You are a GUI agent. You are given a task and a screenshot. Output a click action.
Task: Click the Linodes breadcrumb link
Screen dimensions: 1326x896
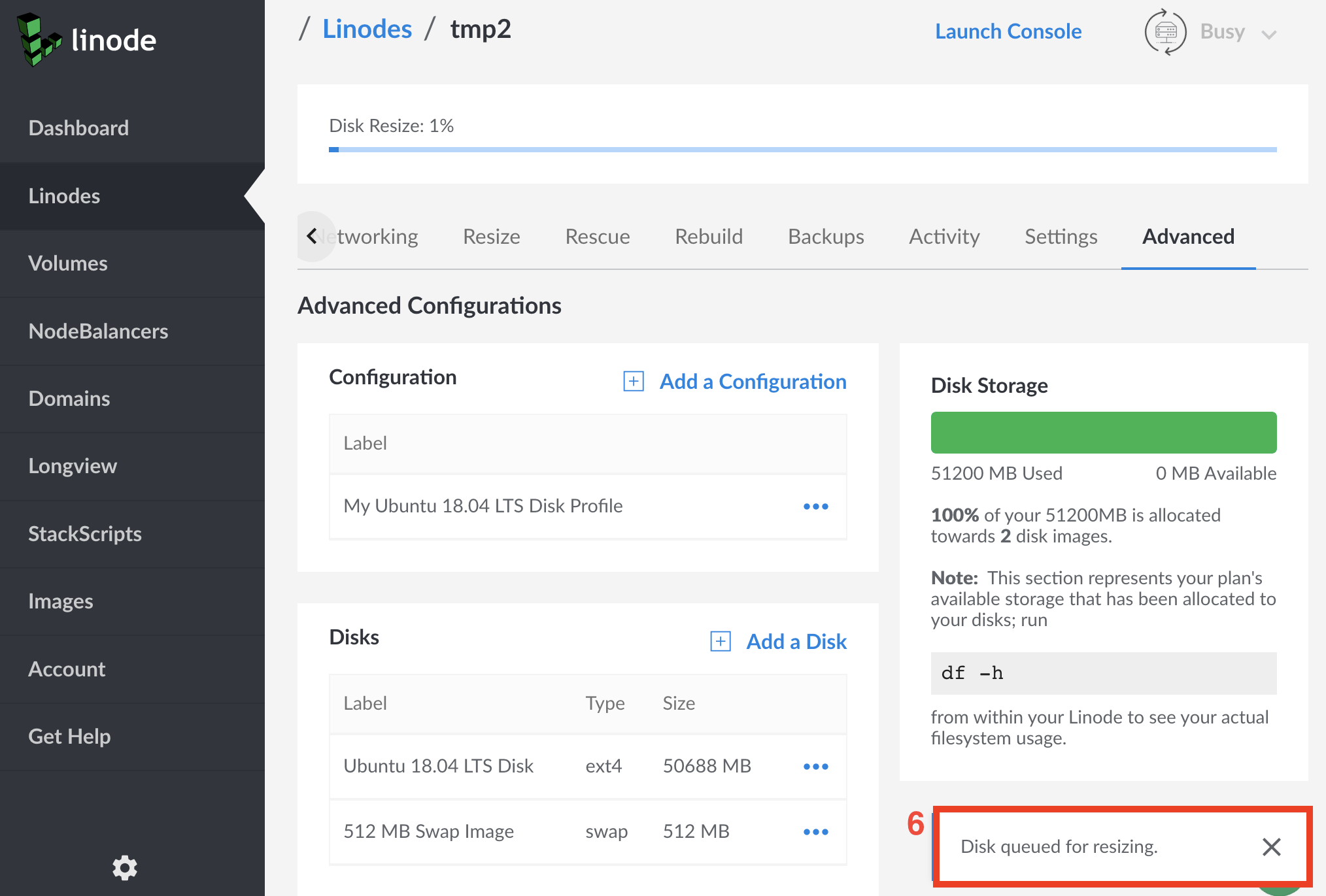pyautogui.click(x=367, y=29)
